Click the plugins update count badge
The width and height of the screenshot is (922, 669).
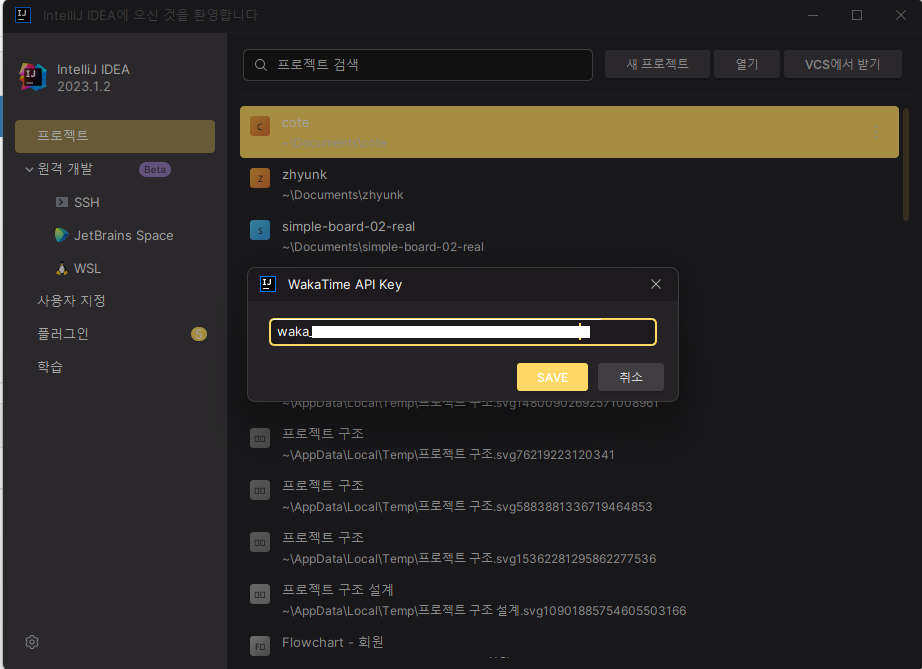click(x=199, y=334)
